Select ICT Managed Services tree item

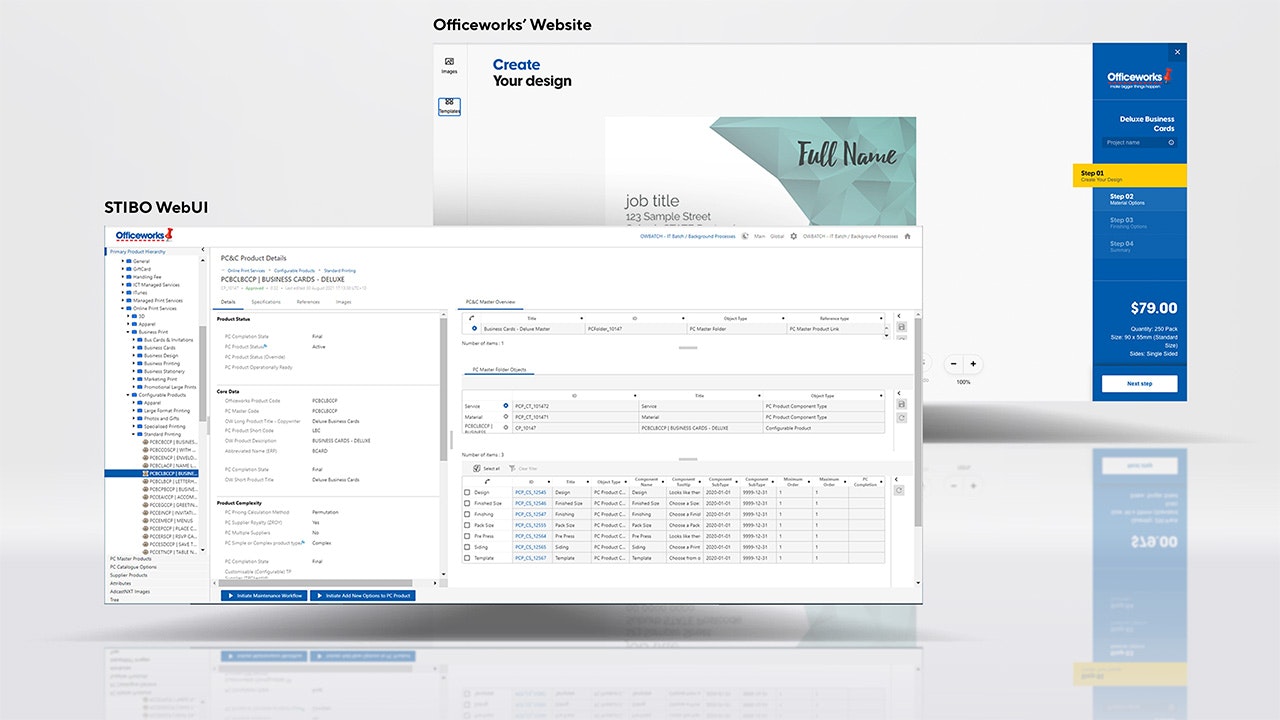click(156, 284)
